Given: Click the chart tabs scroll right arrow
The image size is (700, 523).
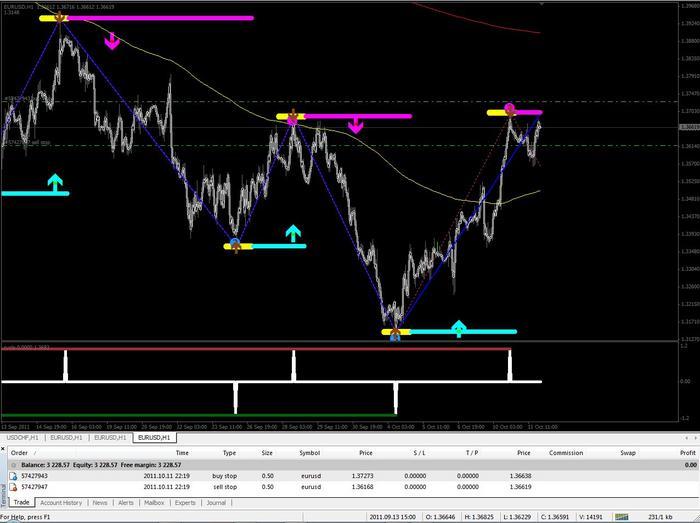Looking at the screenshot, I should coord(695,438).
